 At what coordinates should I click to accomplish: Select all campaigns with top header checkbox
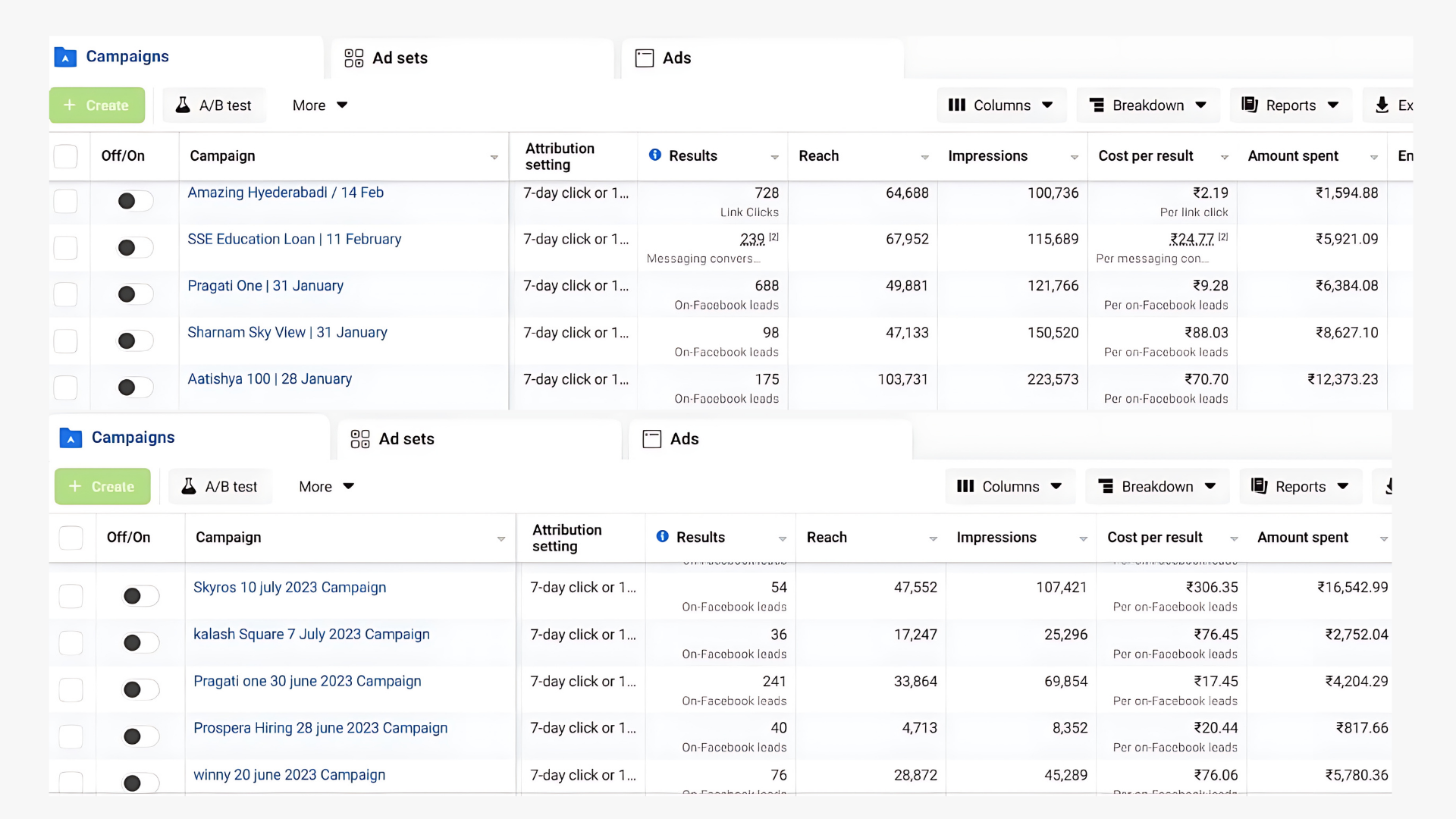(66, 156)
